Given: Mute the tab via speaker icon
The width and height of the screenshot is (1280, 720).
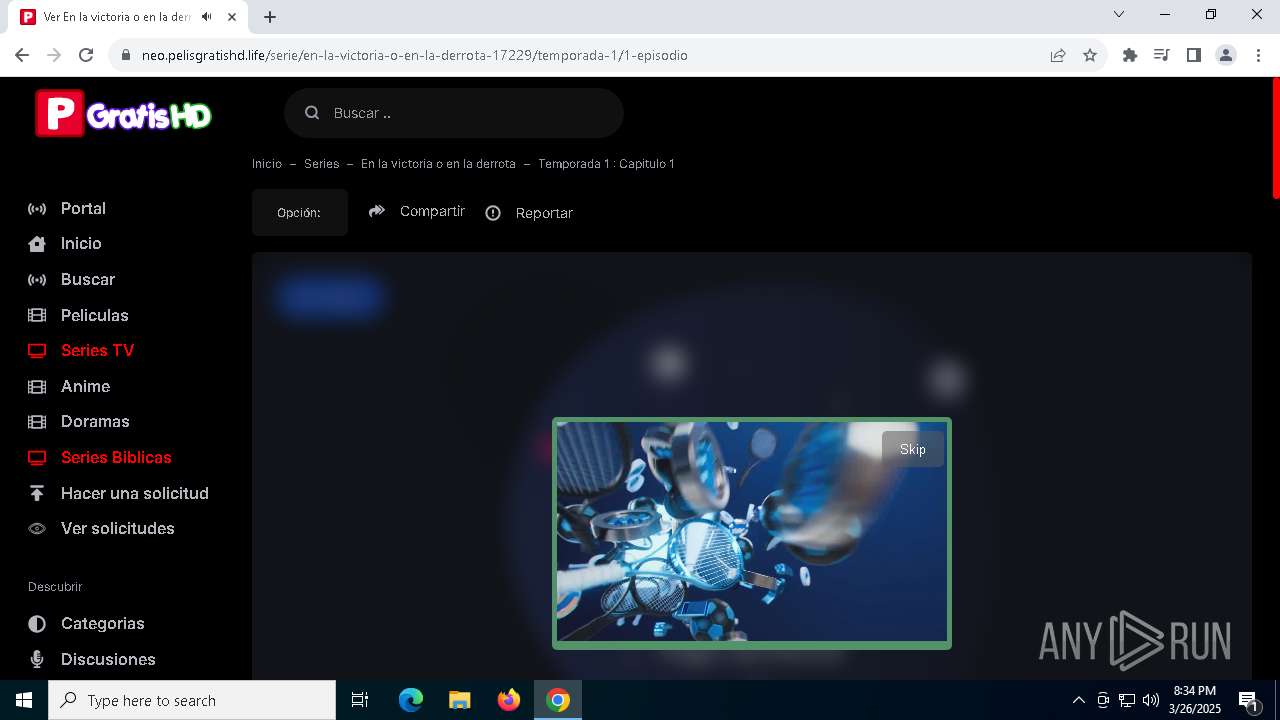Looking at the screenshot, I should [207, 17].
